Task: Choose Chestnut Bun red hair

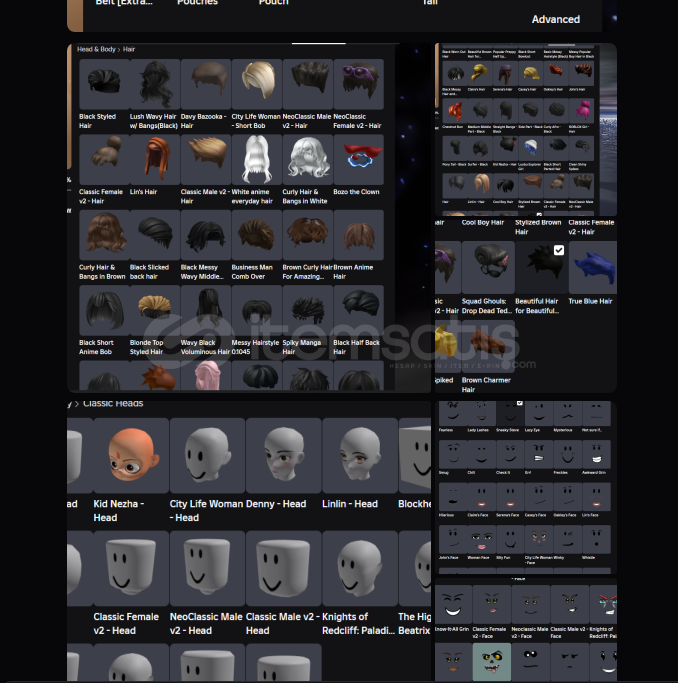Action: [x=455, y=111]
